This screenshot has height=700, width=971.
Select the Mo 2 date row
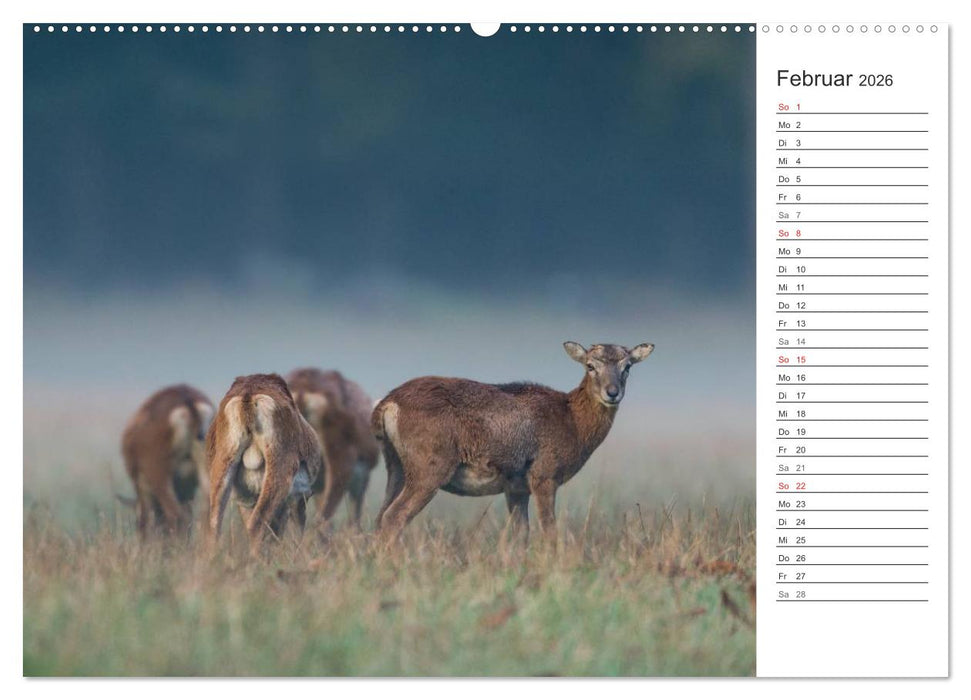click(790, 125)
